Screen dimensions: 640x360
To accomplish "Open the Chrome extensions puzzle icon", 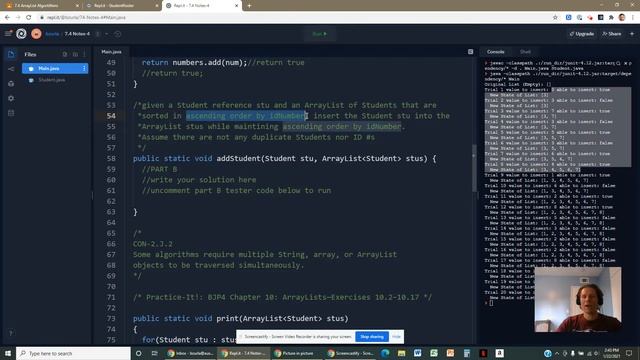I will [611, 18].
